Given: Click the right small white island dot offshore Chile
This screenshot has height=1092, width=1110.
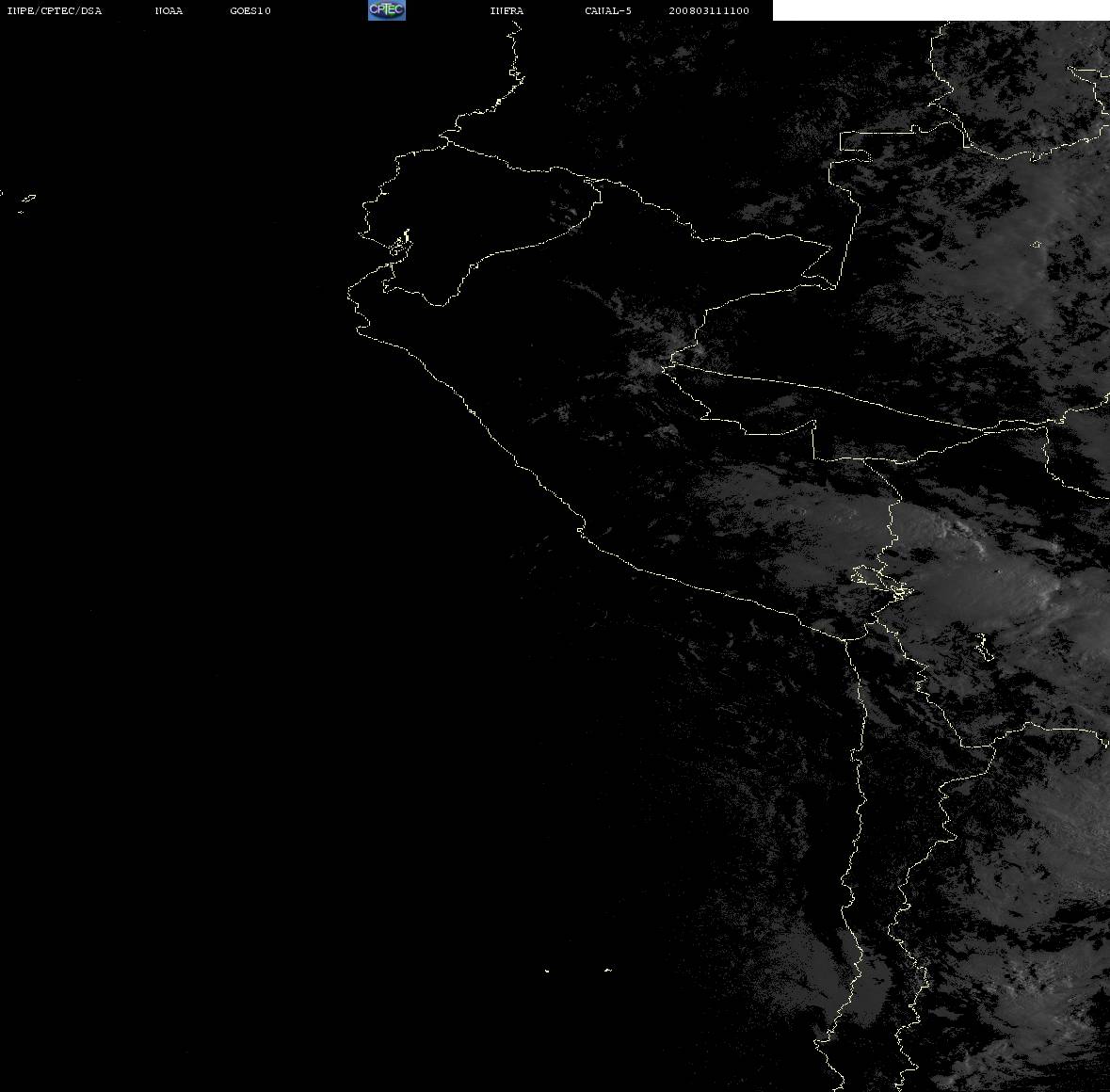Looking at the screenshot, I should 608,970.
